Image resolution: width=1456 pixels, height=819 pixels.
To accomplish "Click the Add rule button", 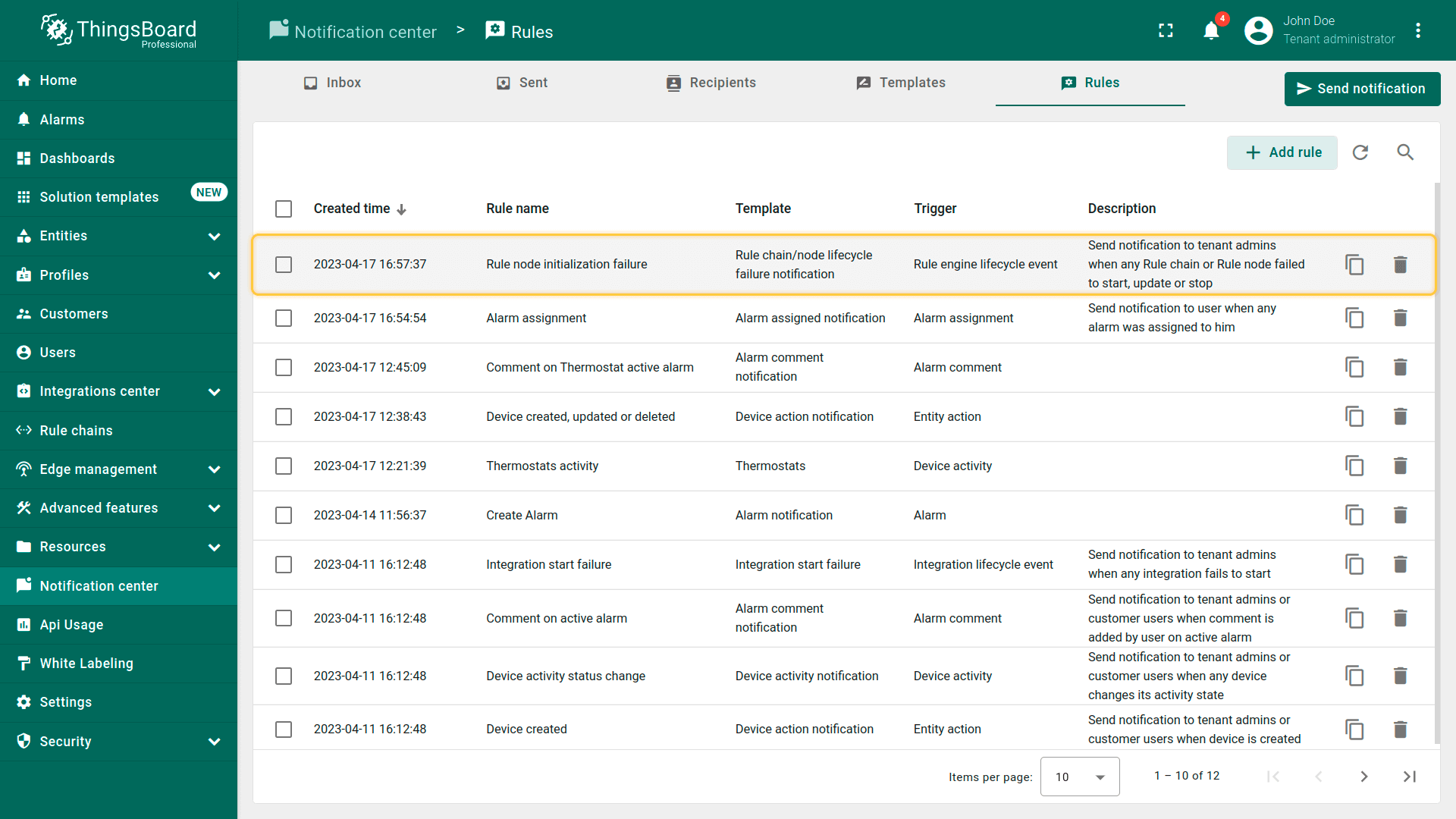I will point(1282,152).
